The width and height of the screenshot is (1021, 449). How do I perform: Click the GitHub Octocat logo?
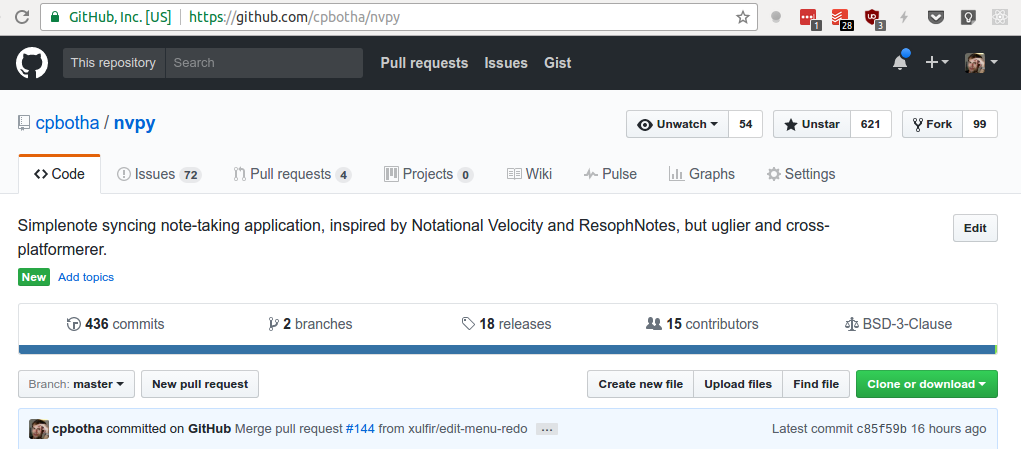pos(32,62)
